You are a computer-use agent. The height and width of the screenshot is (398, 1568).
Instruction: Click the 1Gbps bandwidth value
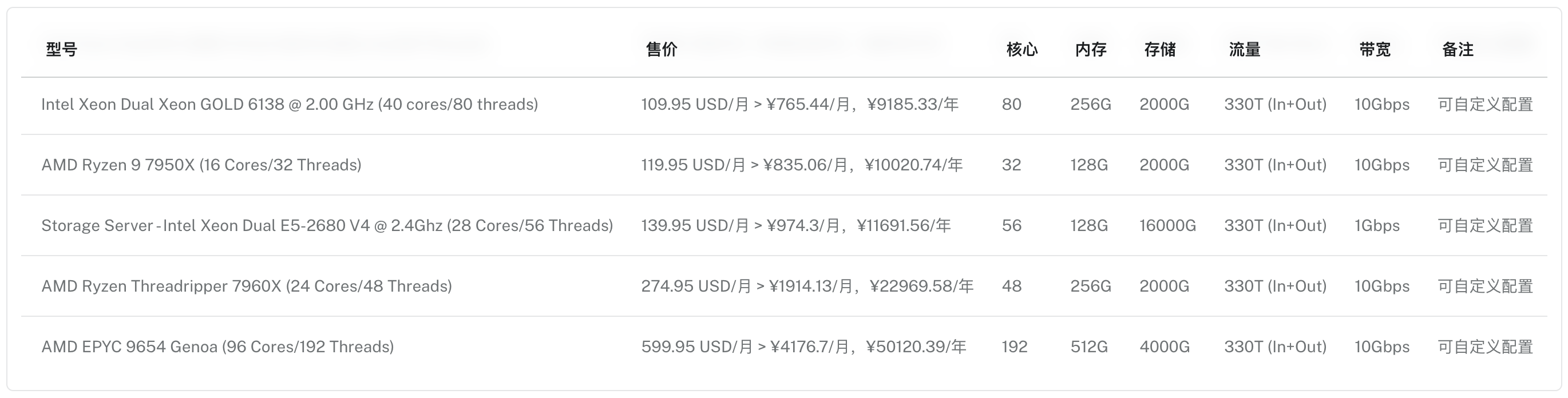tap(1376, 226)
